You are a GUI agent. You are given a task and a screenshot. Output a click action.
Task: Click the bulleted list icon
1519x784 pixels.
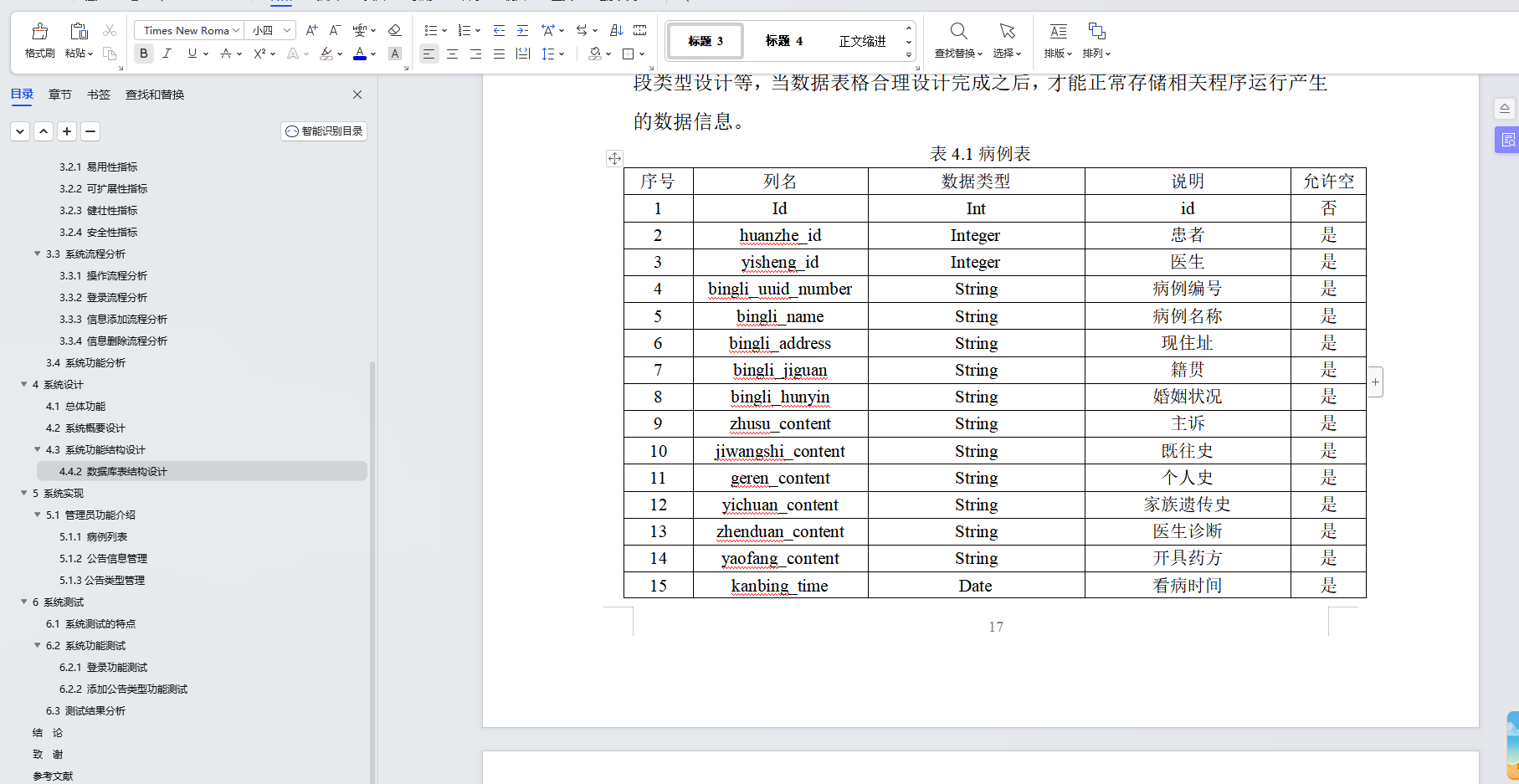pyautogui.click(x=430, y=31)
